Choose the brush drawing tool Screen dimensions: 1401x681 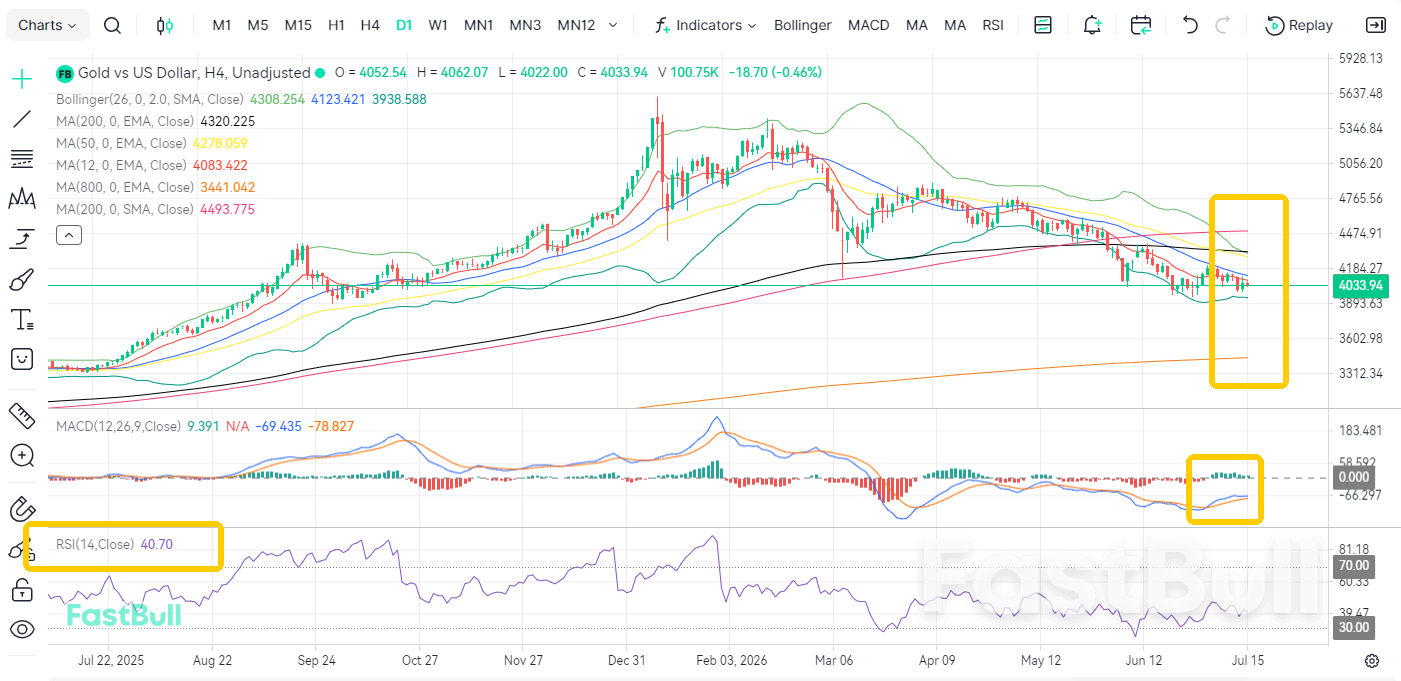tap(22, 279)
